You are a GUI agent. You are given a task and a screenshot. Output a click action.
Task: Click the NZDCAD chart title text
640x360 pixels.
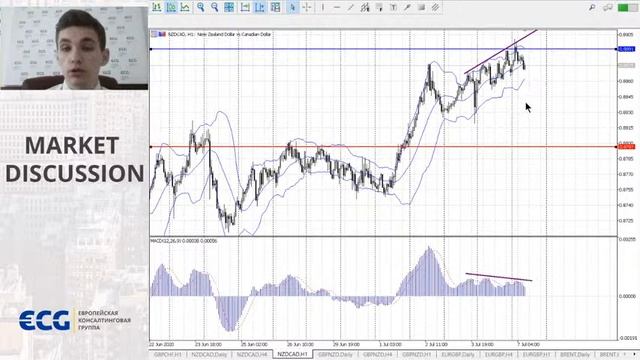pos(219,34)
